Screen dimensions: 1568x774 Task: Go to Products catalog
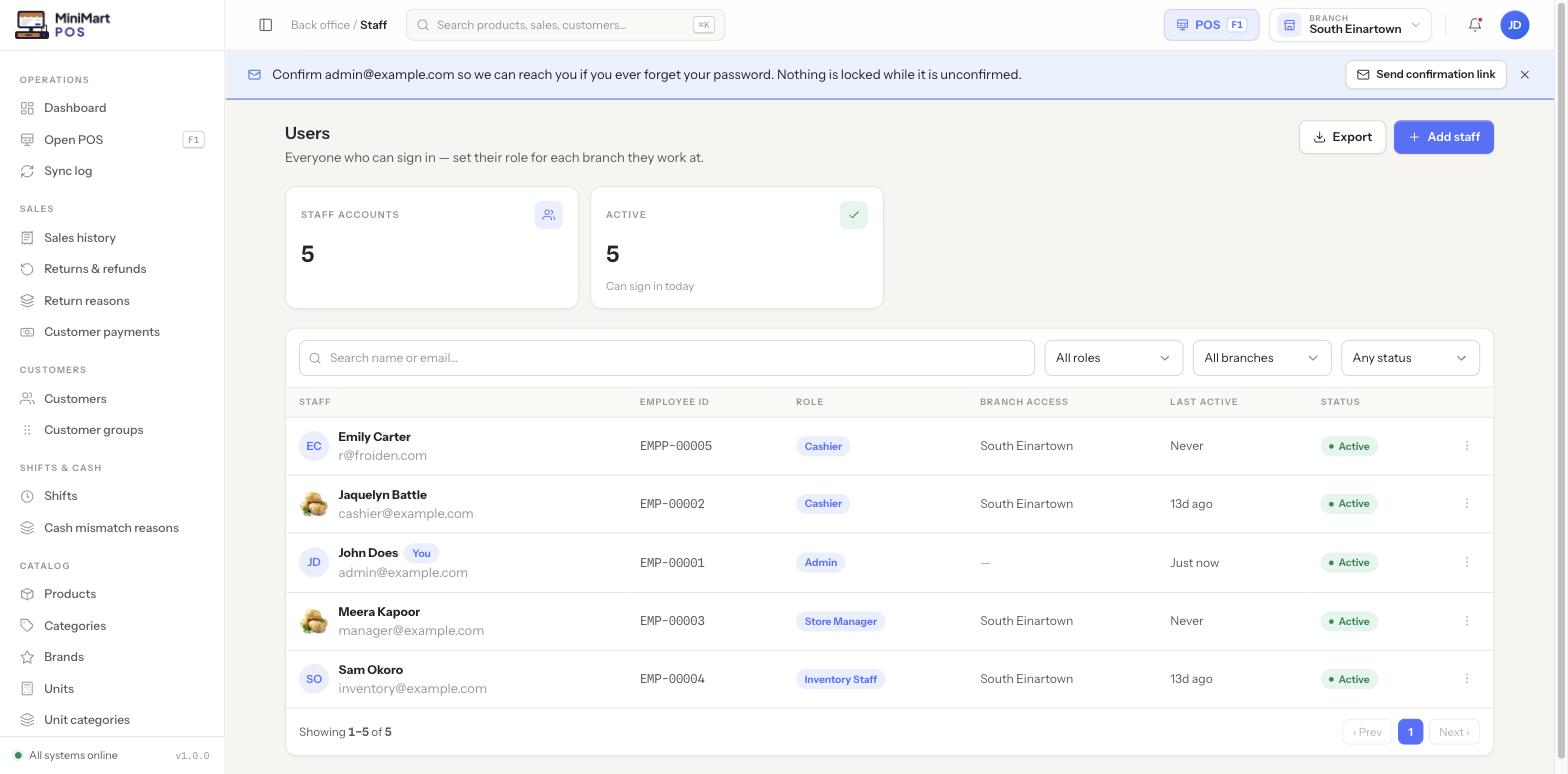pos(112,594)
